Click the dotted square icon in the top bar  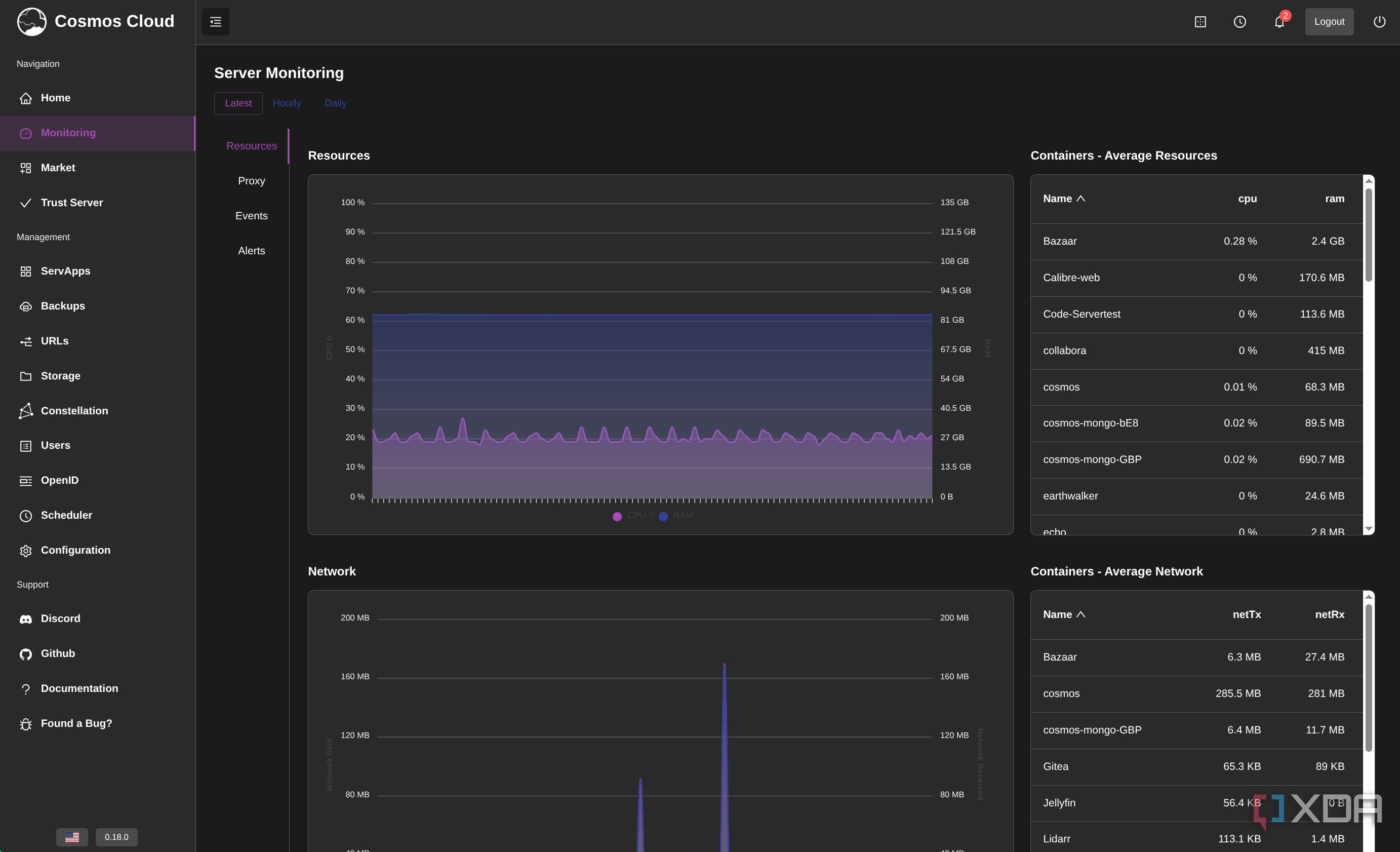(x=1200, y=22)
